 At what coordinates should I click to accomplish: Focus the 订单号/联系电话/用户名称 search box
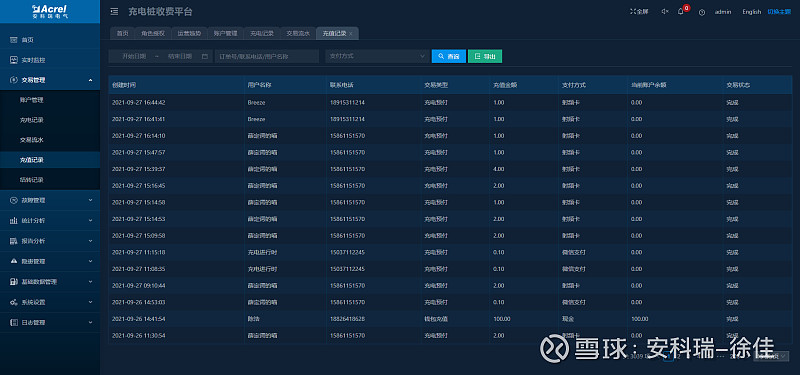267,56
